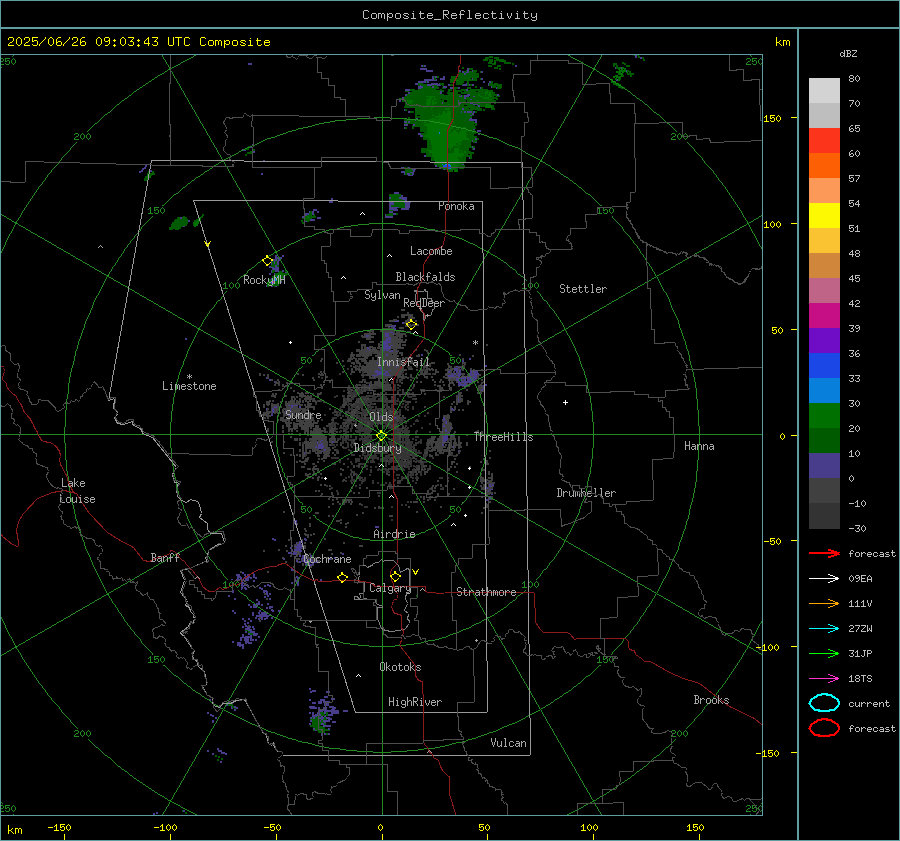Image resolution: width=900 pixels, height=841 pixels.
Task: Click the Hanna label
Action: (699, 446)
